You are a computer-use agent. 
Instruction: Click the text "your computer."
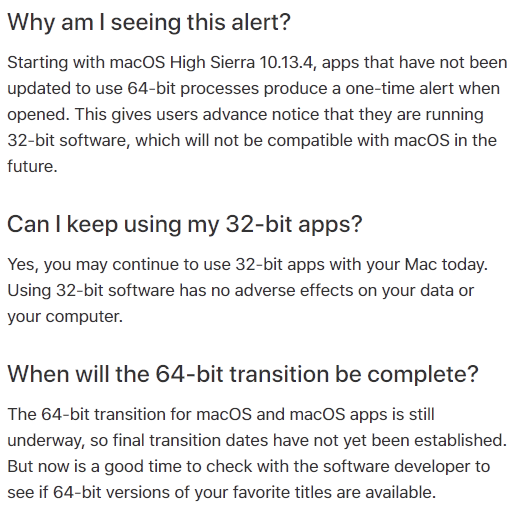[x=65, y=317]
